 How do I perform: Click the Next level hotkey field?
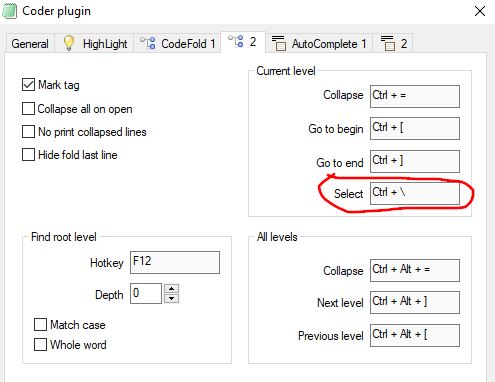(x=415, y=302)
